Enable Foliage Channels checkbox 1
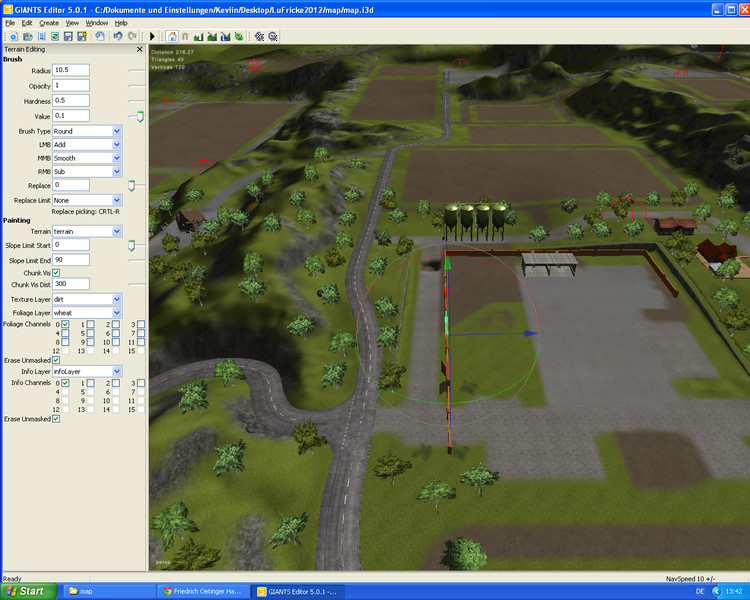The width and height of the screenshot is (750, 600). tap(90, 324)
